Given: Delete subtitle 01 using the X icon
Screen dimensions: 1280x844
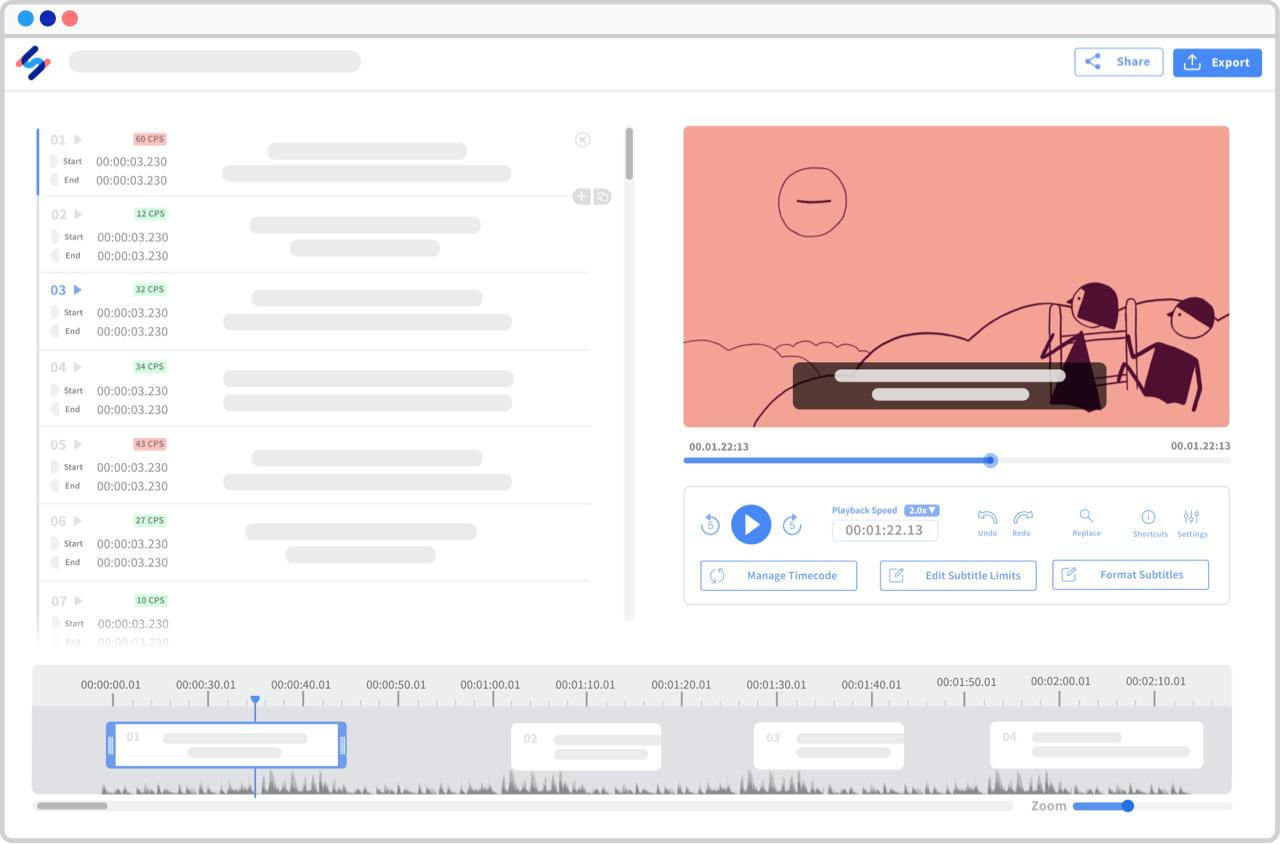Looking at the screenshot, I should pyautogui.click(x=583, y=140).
